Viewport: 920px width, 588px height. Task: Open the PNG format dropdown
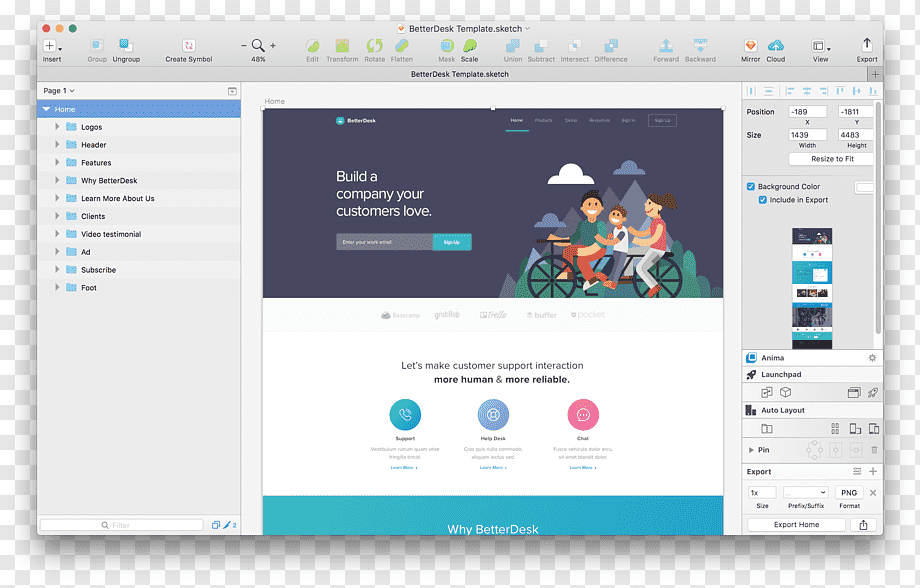pos(848,493)
